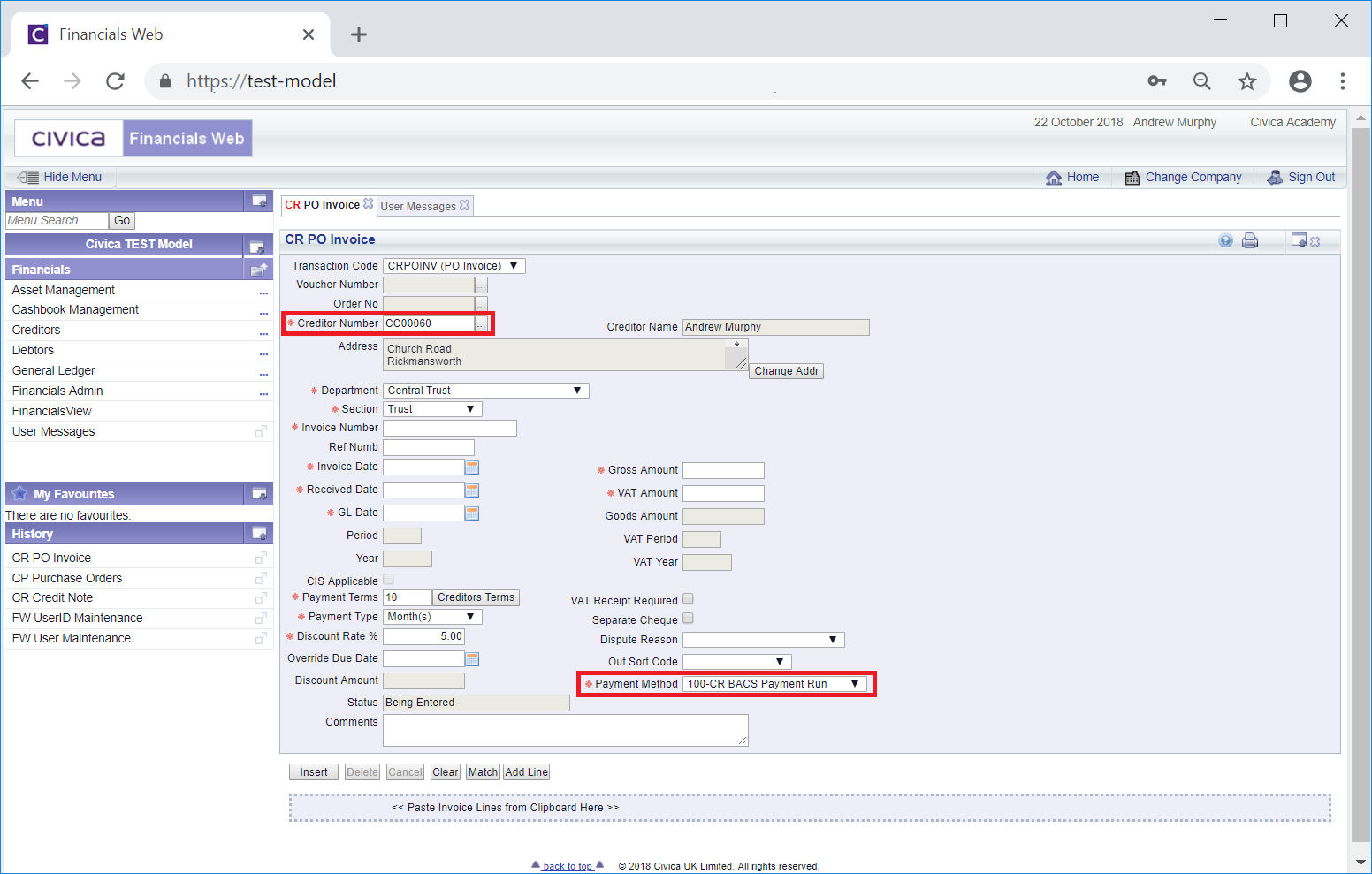Click the Insert button
1372x874 pixels.
(314, 772)
